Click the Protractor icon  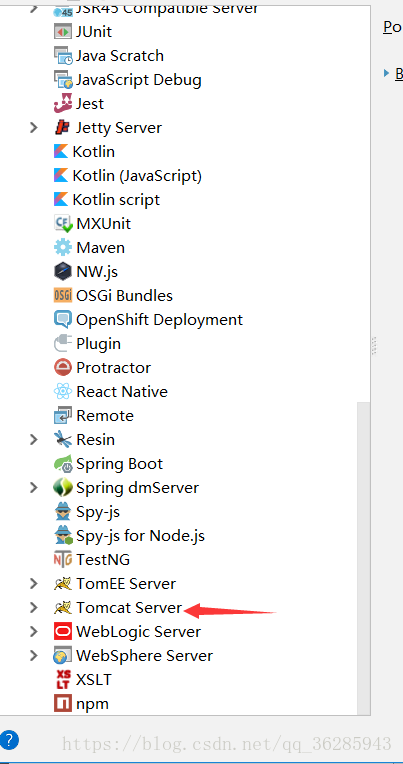point(63,367)
